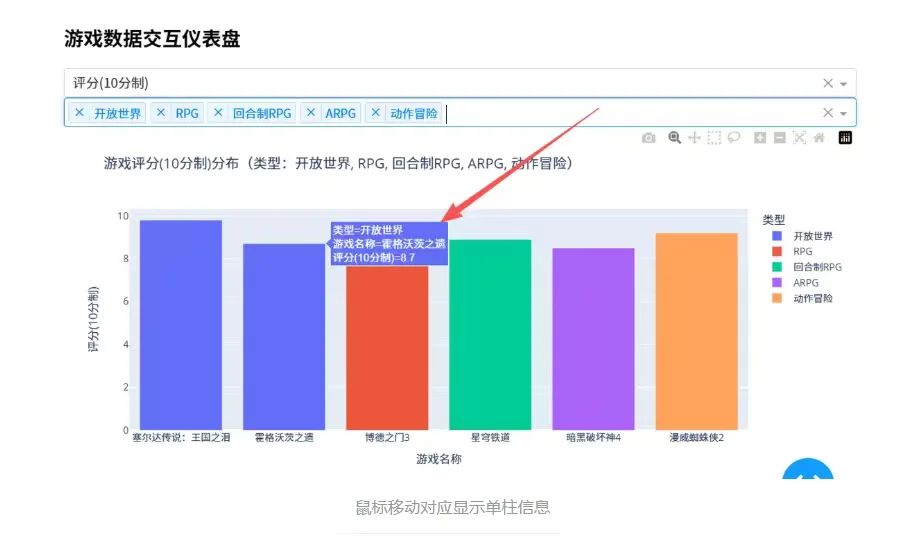The width and height of the screenshot is (909, 543).
Task: Remove the ARPG tag
Action: pyautogui.click(x=311, y=112)
